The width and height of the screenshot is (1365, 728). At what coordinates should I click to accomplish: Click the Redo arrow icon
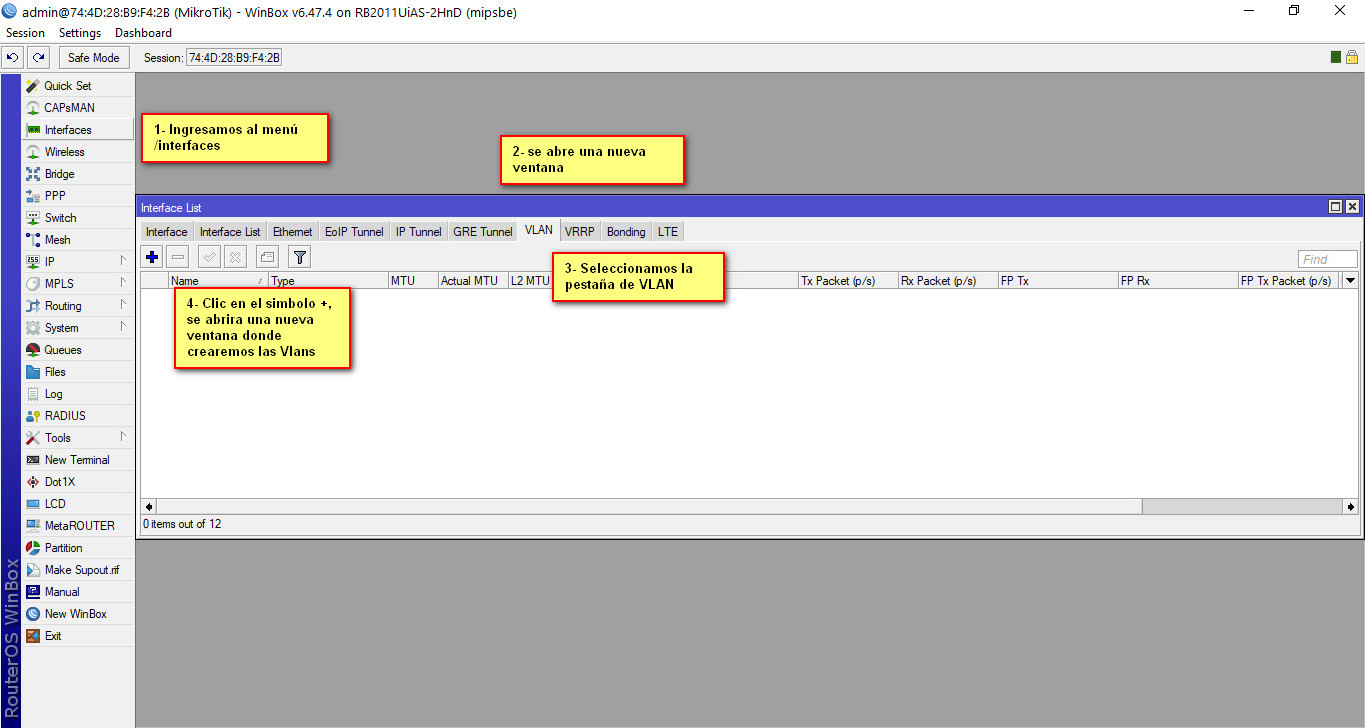pos(38,57)
